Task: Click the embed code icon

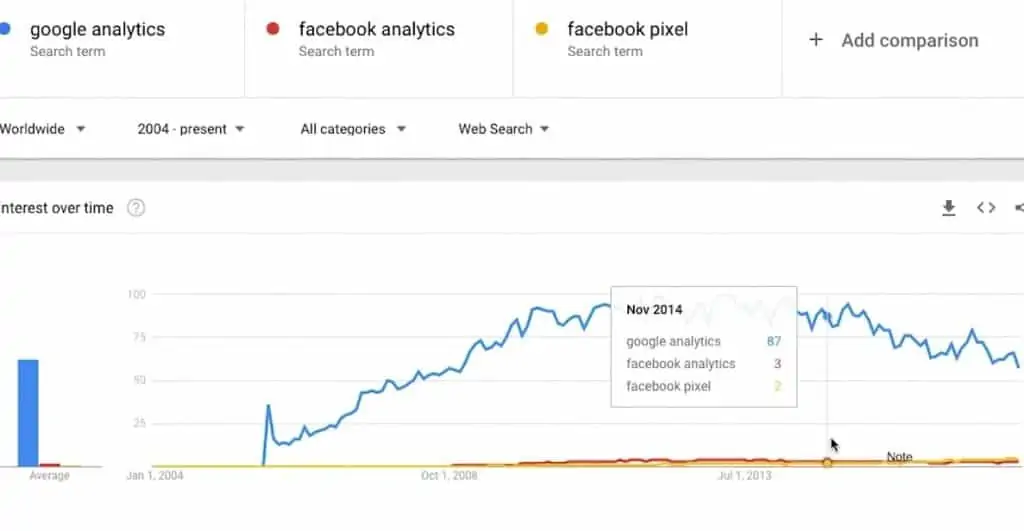Action: tap(986, 208)
